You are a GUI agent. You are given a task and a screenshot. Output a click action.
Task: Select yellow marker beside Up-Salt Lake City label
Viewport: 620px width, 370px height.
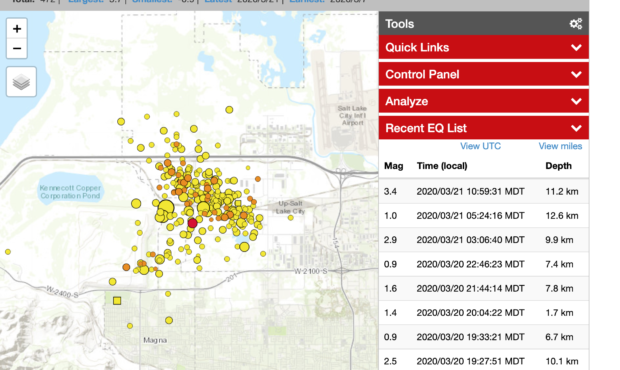click(x=291, y=218)
